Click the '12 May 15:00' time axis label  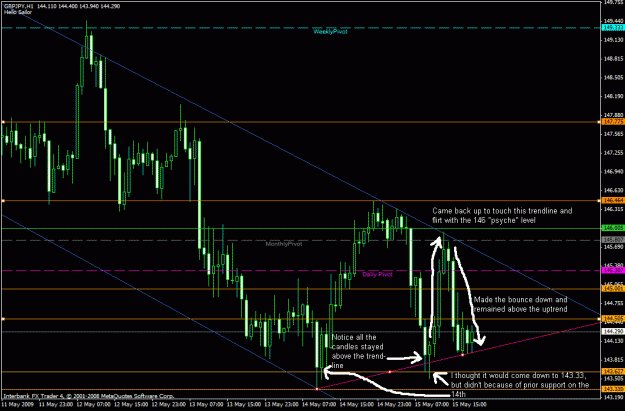[x=129, y=404]
